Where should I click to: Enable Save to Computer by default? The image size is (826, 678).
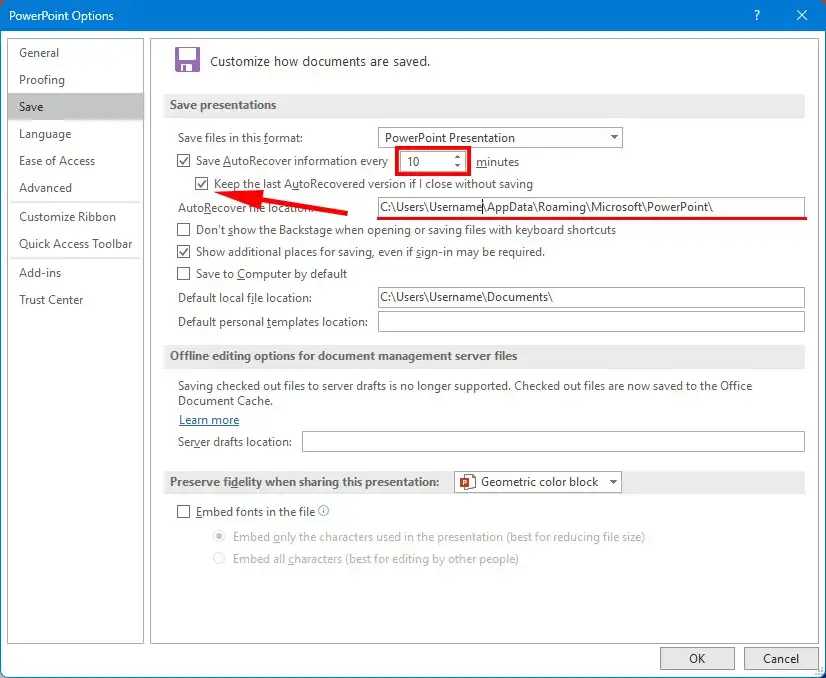pos(183,274)
